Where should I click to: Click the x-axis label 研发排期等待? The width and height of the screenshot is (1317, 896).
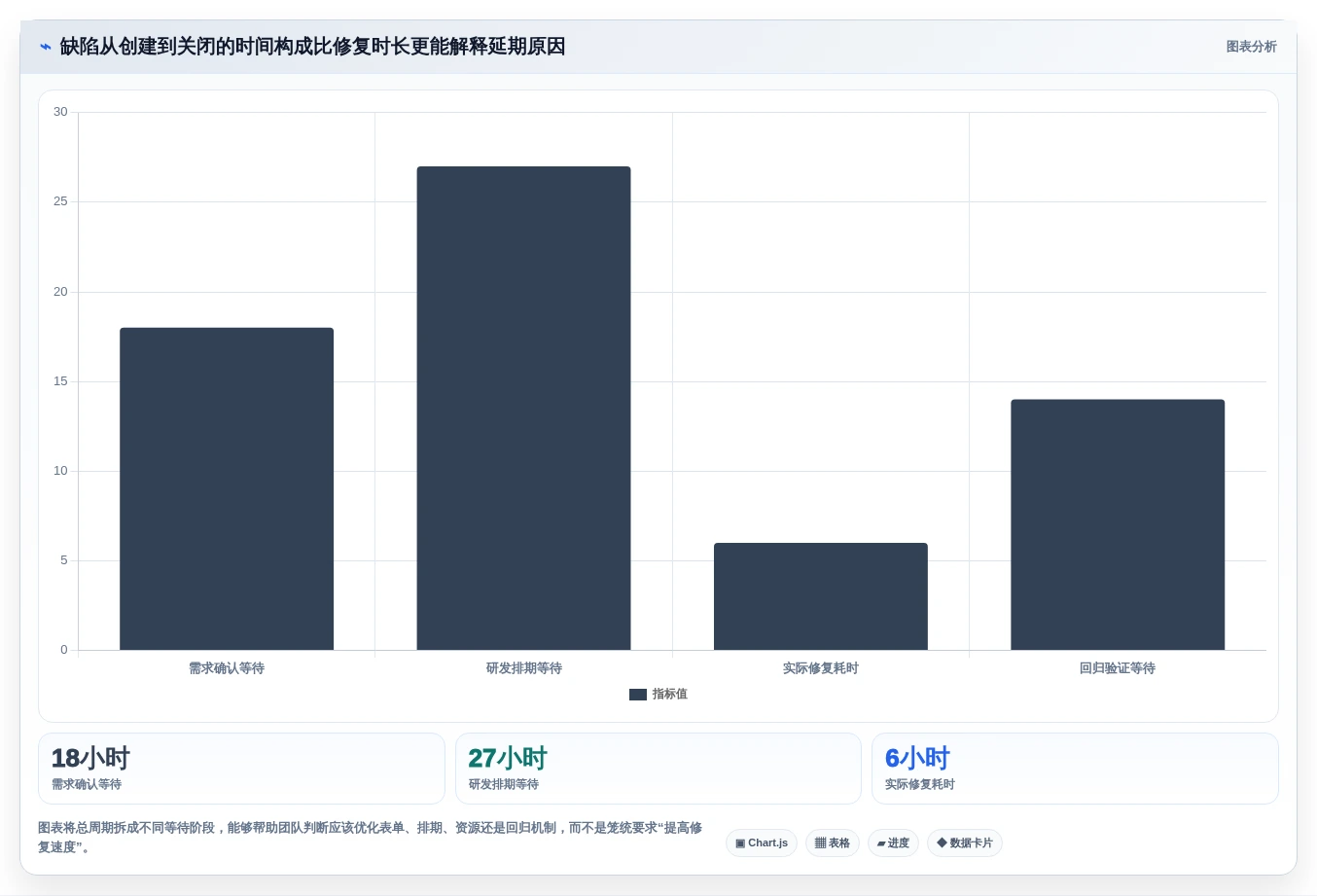click(x=524, y=668)
